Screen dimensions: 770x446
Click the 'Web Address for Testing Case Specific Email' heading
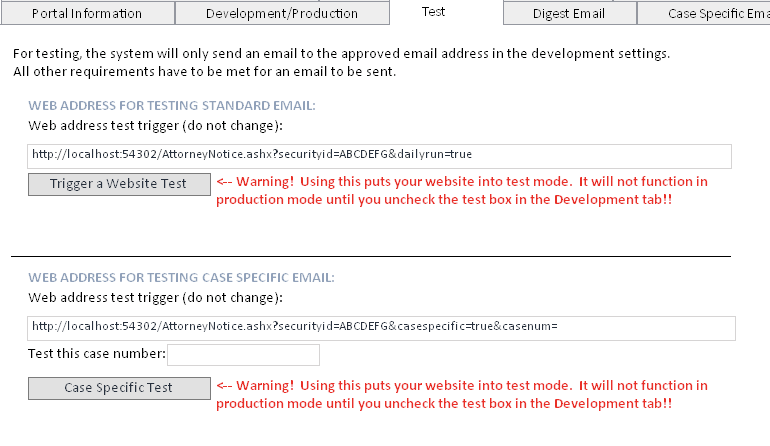click(x=181, y=278)
